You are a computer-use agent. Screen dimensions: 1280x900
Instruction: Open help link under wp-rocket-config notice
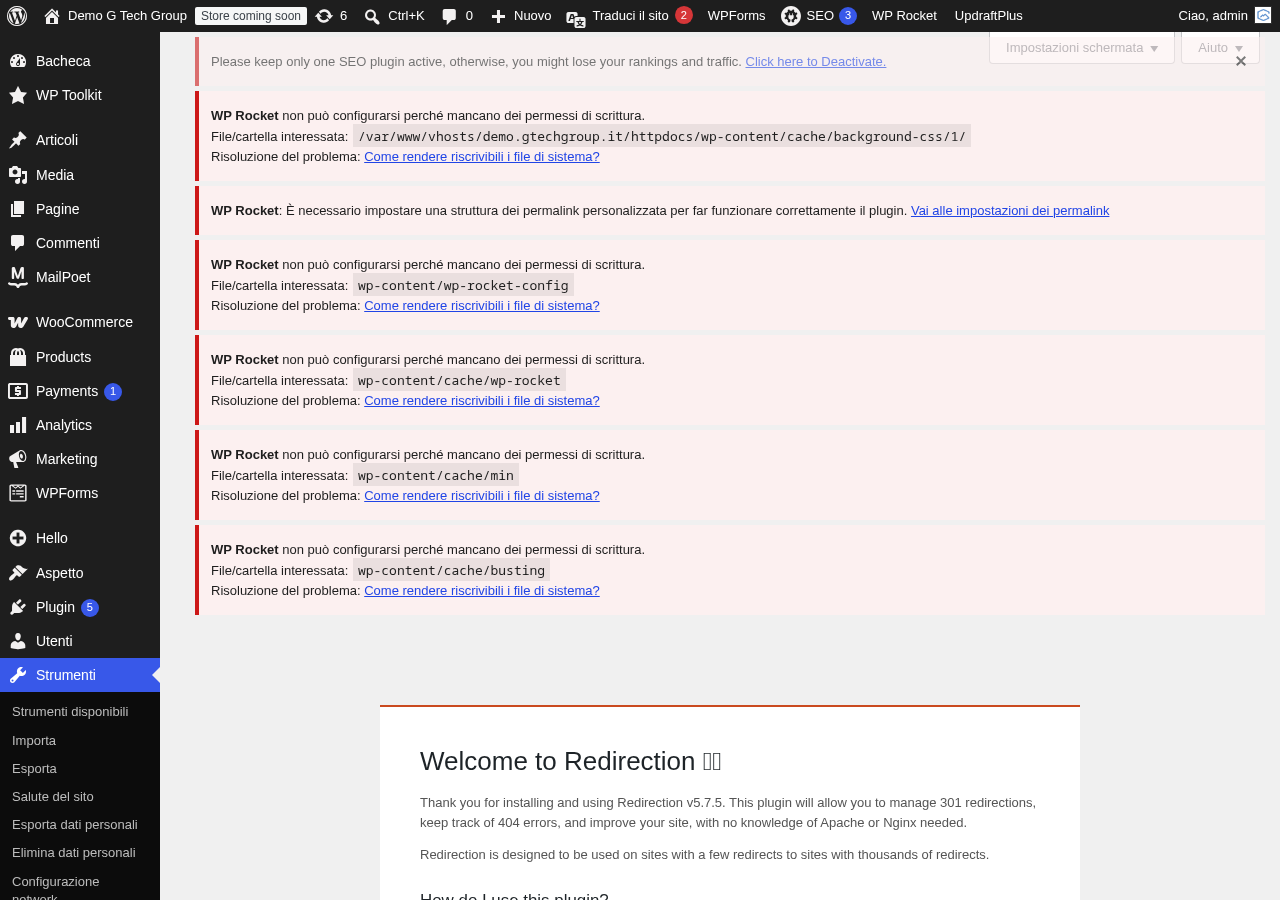pos(482,305)
